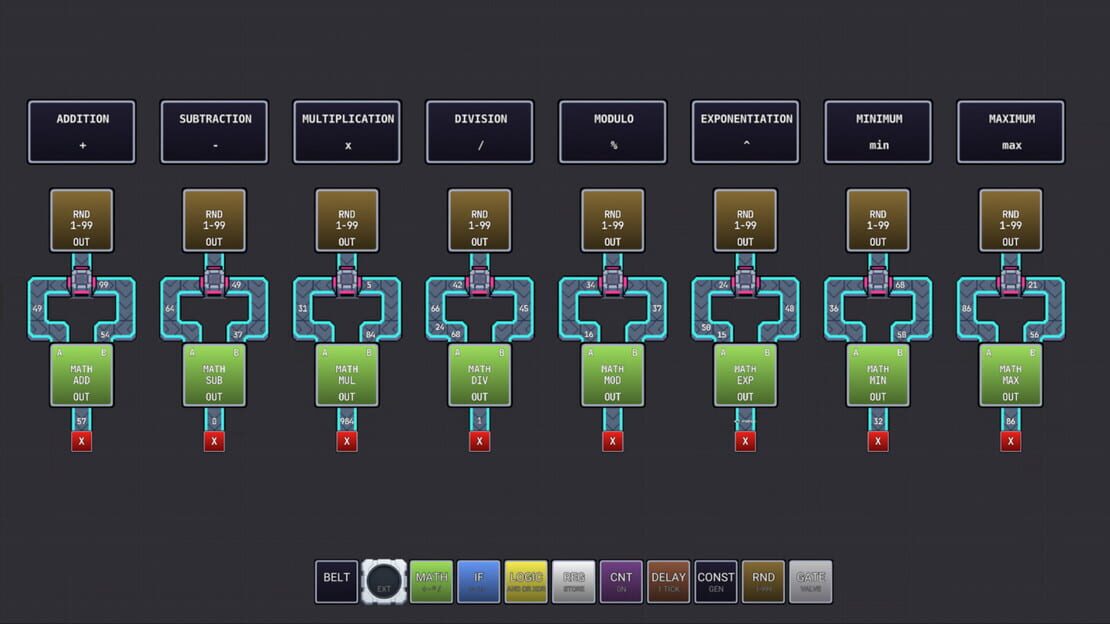Select the MATH EXP block

click(745, 375)
